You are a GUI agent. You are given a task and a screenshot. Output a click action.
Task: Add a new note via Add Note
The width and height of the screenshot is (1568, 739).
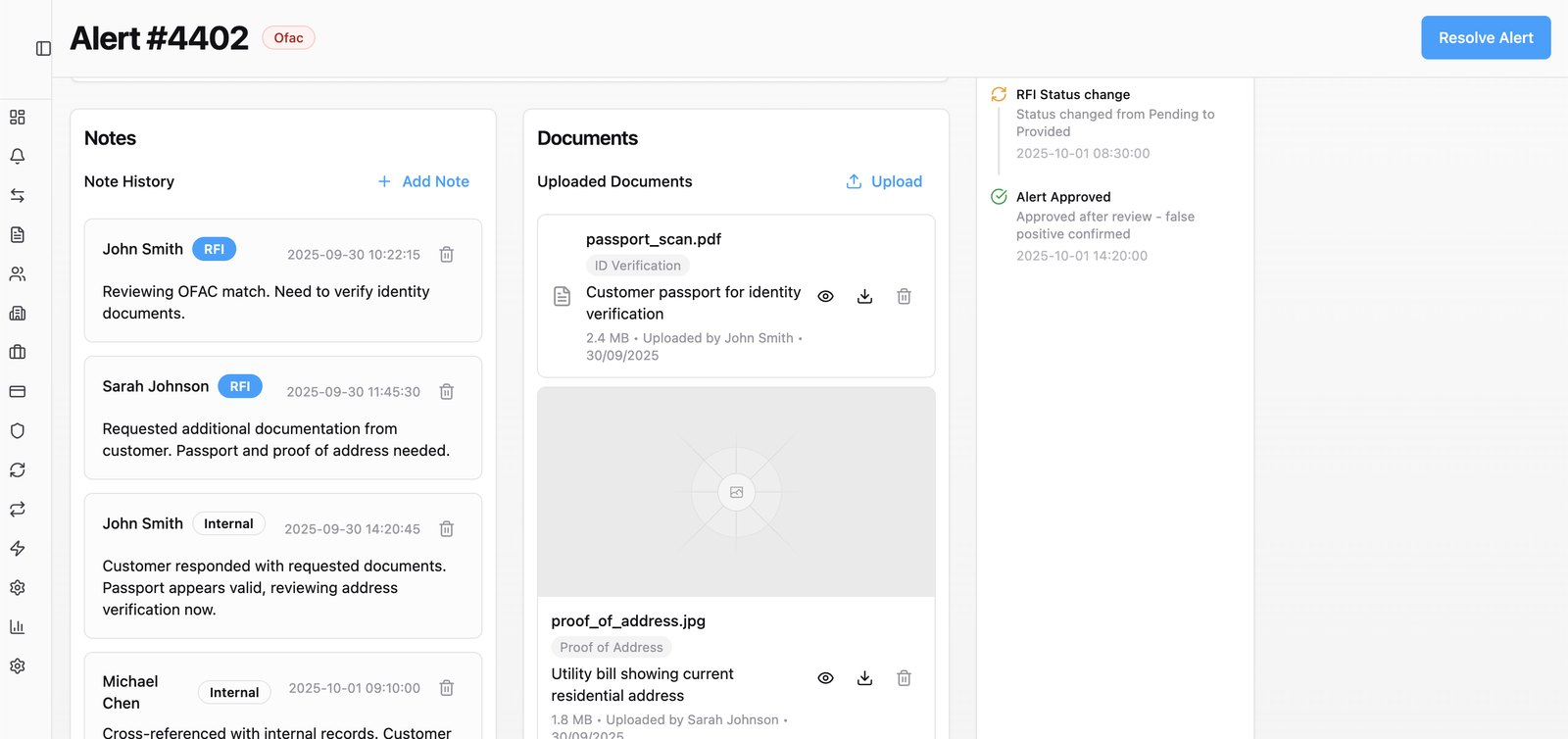[423, 181]
